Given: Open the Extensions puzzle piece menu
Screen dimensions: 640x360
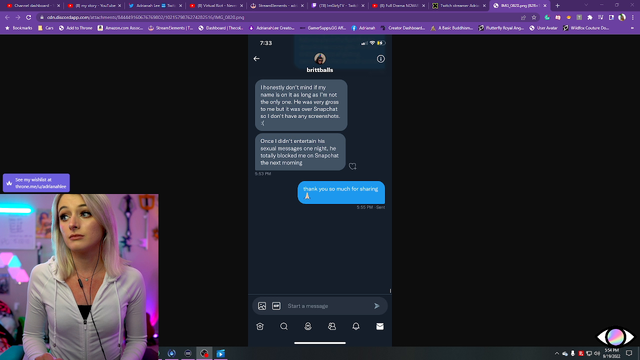Looking at the screenshot, I should 590,18.
